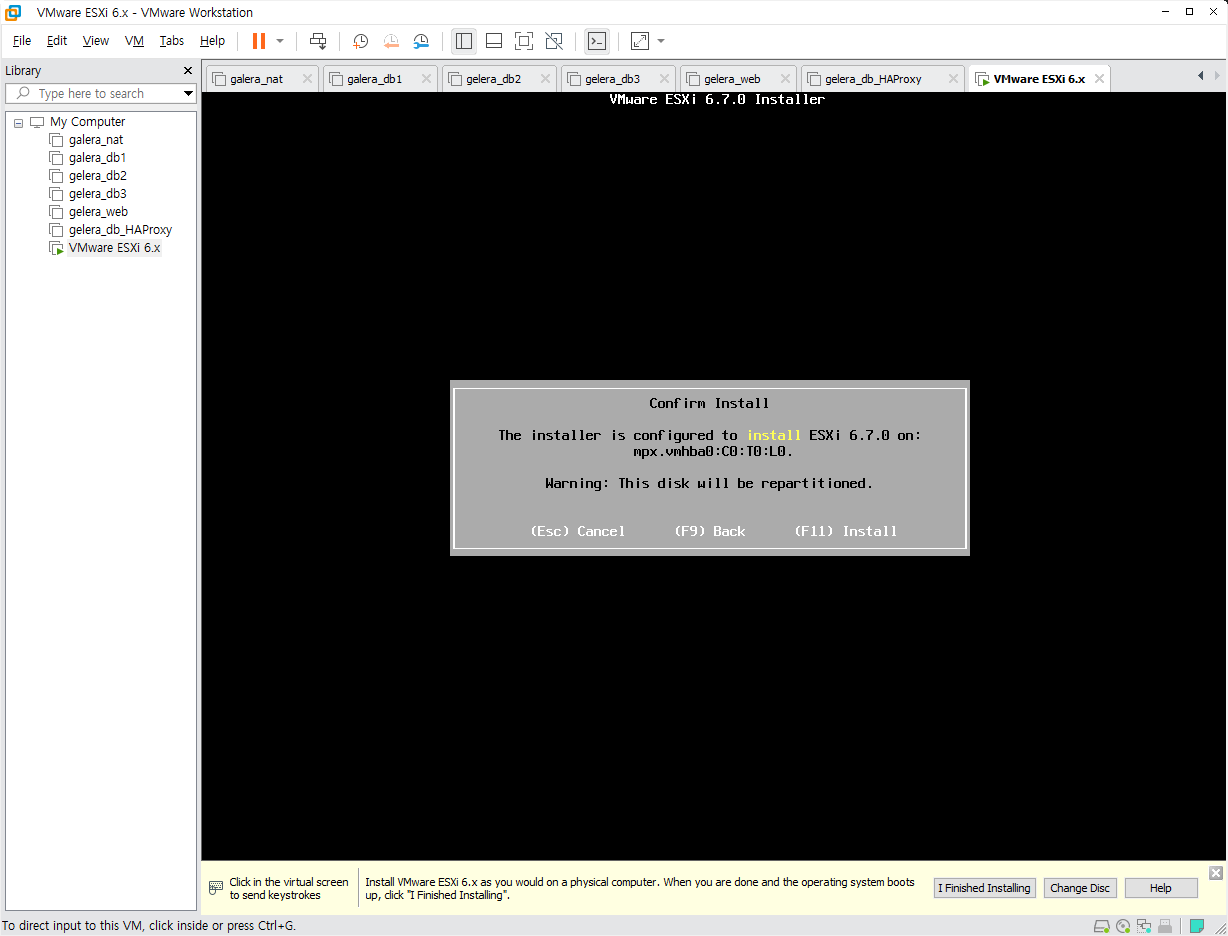Open the Tabs menu
Viewport: 1228px width, 936px height.
tap(172, 41)
